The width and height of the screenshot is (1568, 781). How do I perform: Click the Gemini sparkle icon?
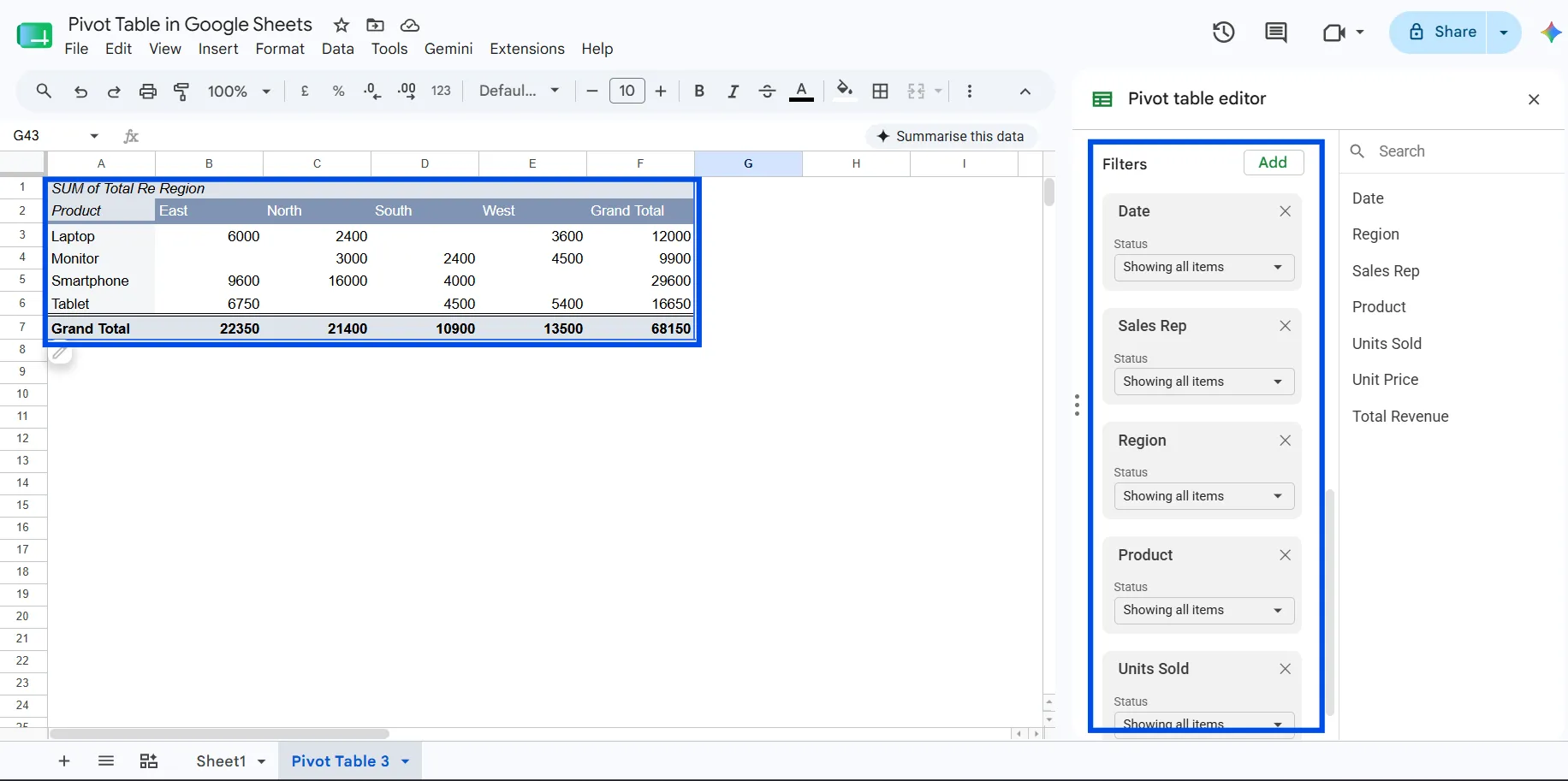pyautogui.click(x=1551, y=33)
